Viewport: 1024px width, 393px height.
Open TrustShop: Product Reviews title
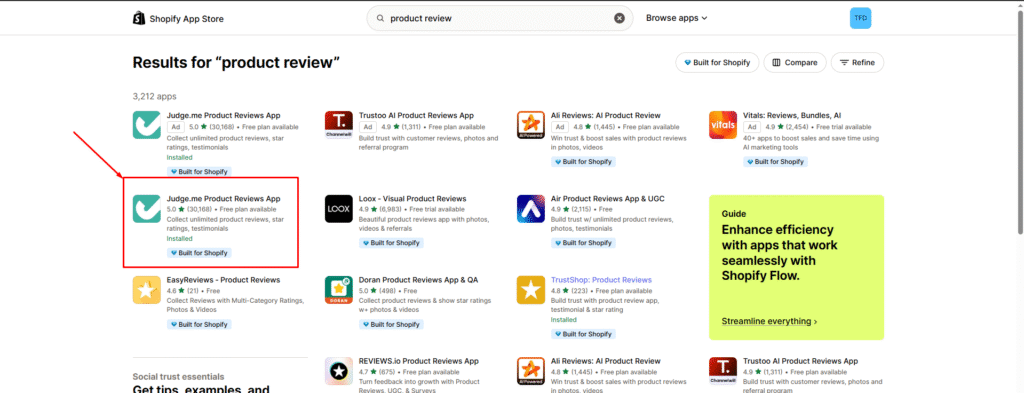click(601, 280)
